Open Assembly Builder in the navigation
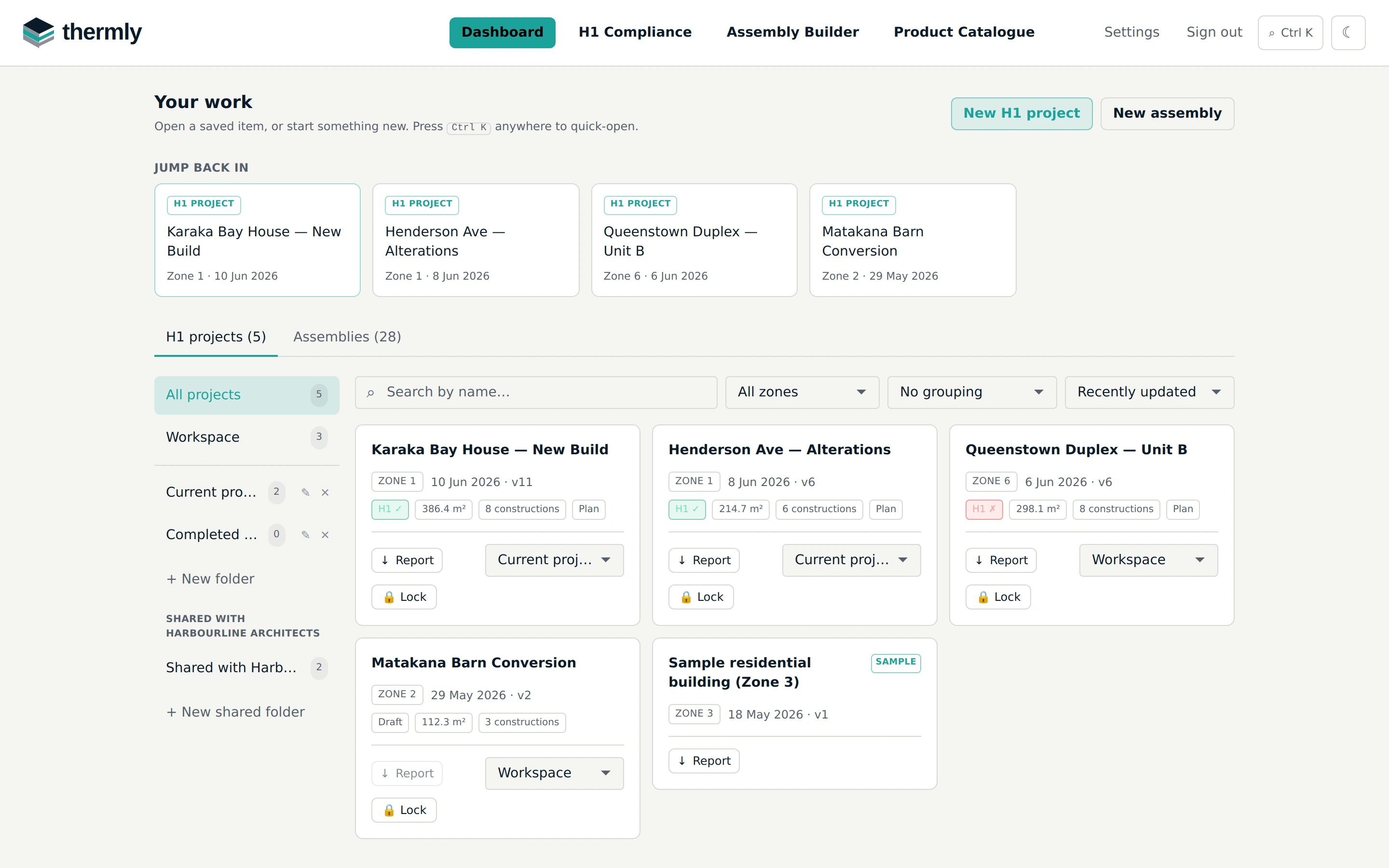This screenshot has width=1389, height=868. [793, 33]
